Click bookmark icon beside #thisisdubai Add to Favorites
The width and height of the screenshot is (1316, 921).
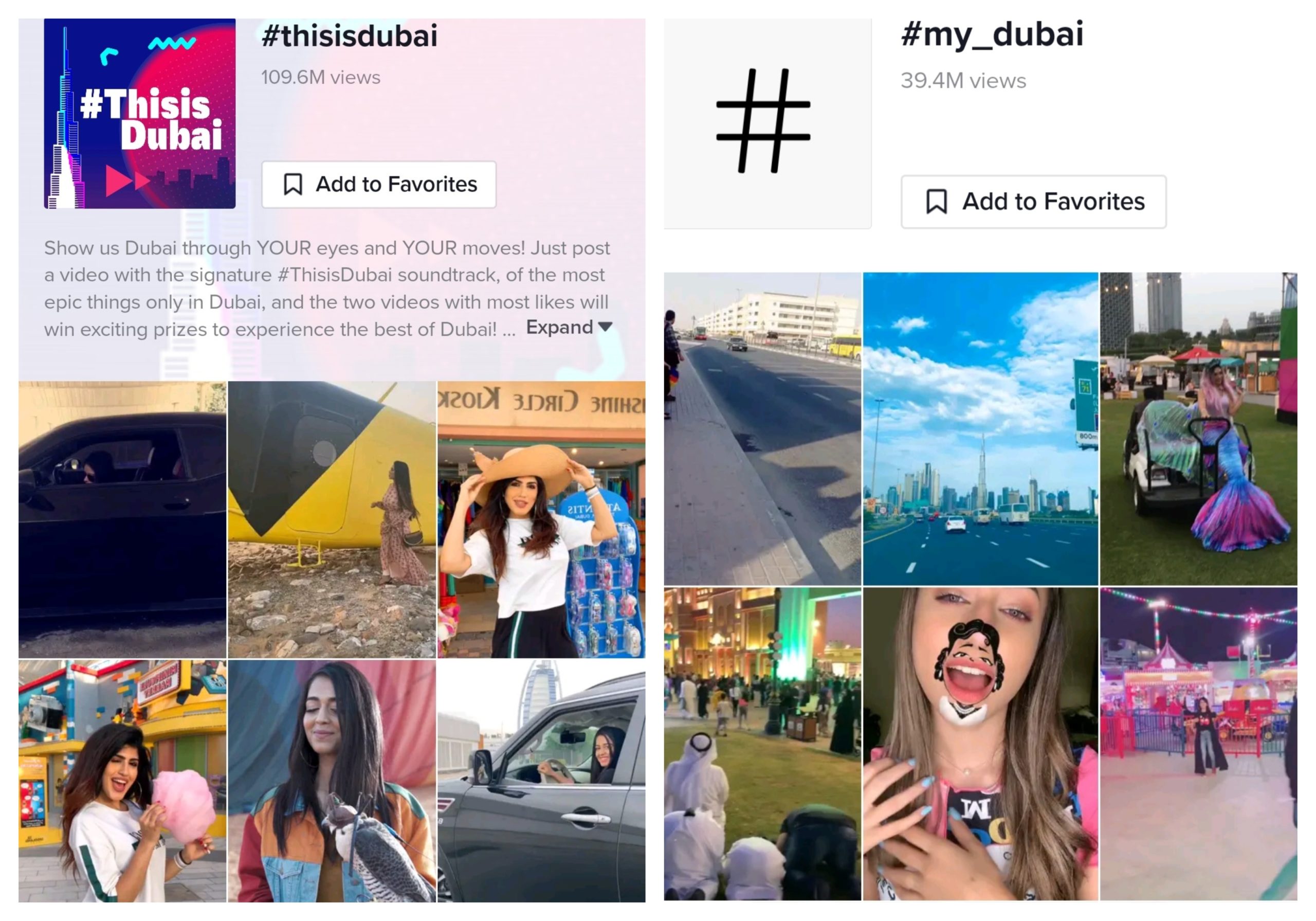tap(293, 185)
